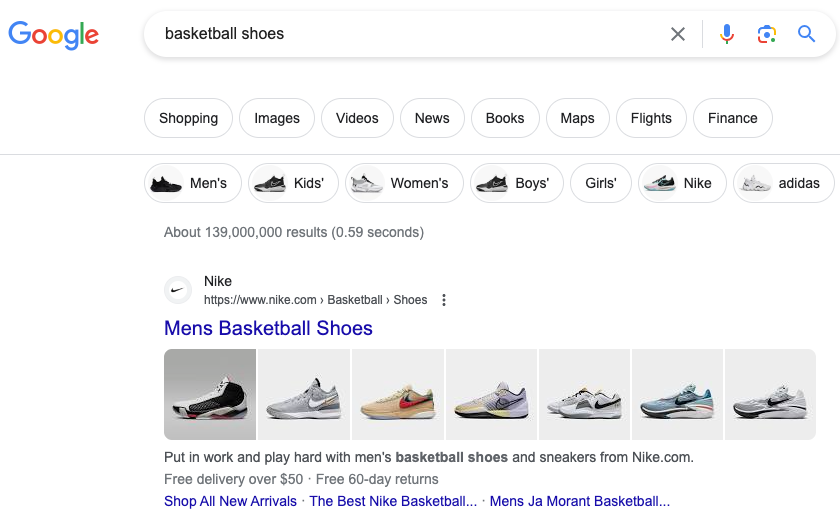Switch to the Images tab
The height and width of the screenshot is (515, 840).
277,118
